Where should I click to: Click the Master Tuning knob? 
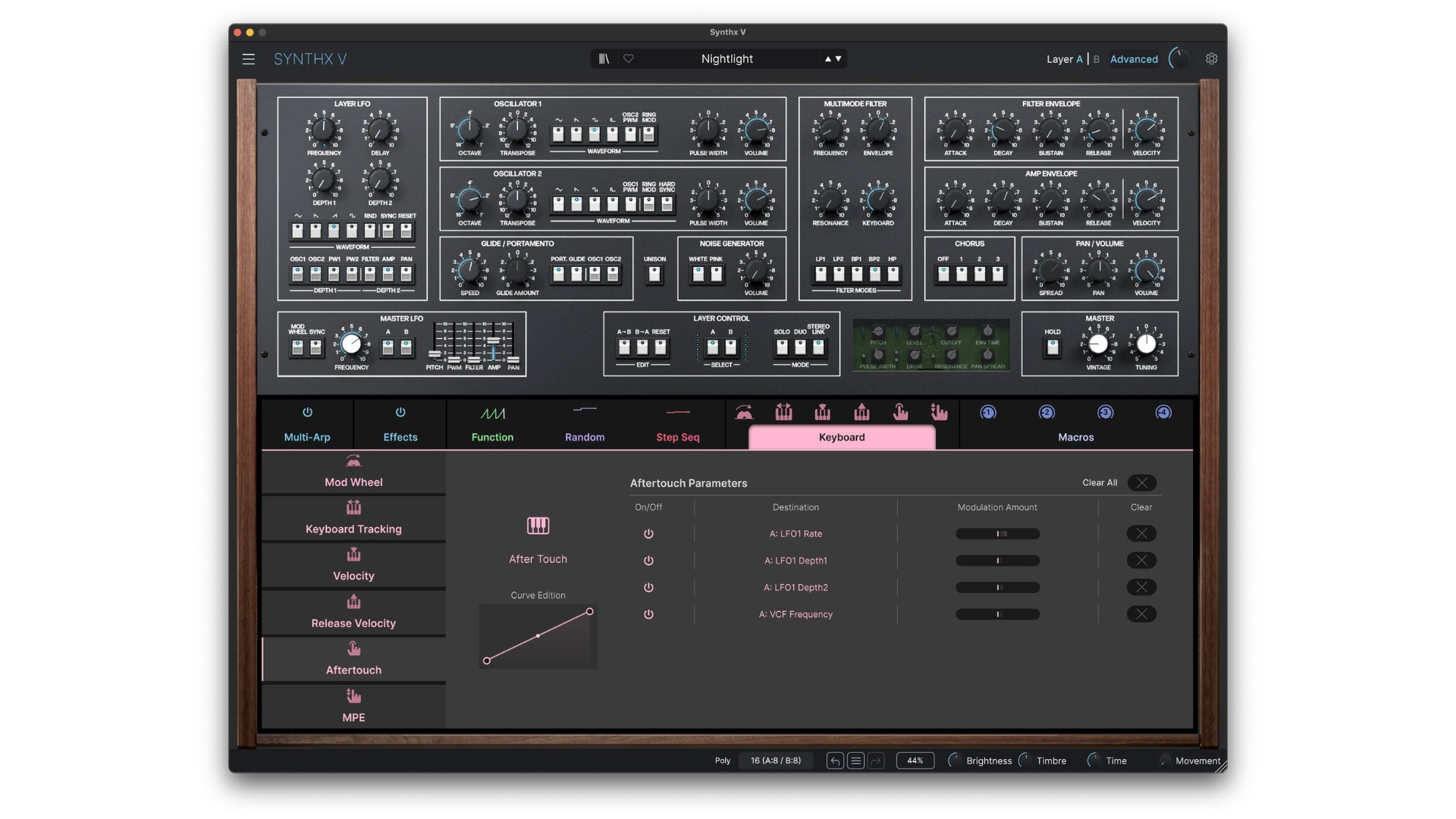(1146, 344)
